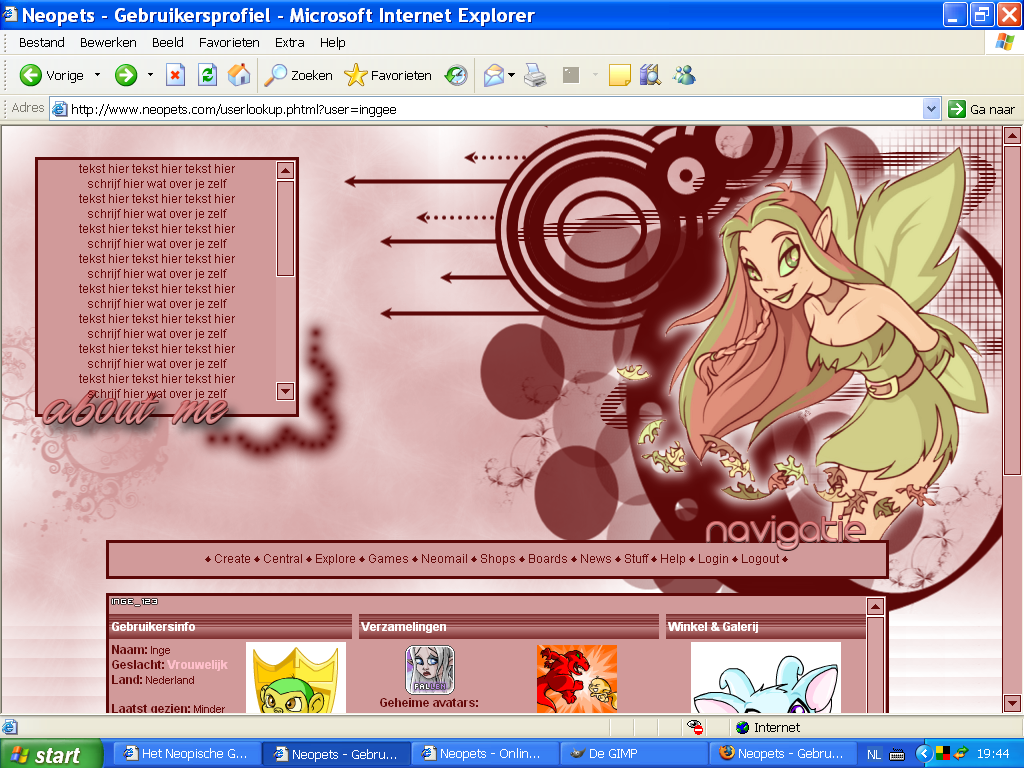Image resolution: width=1024 pixels, height=768 pixels.
Task: Click the Explore navigation link
Action: pos(335,558)
